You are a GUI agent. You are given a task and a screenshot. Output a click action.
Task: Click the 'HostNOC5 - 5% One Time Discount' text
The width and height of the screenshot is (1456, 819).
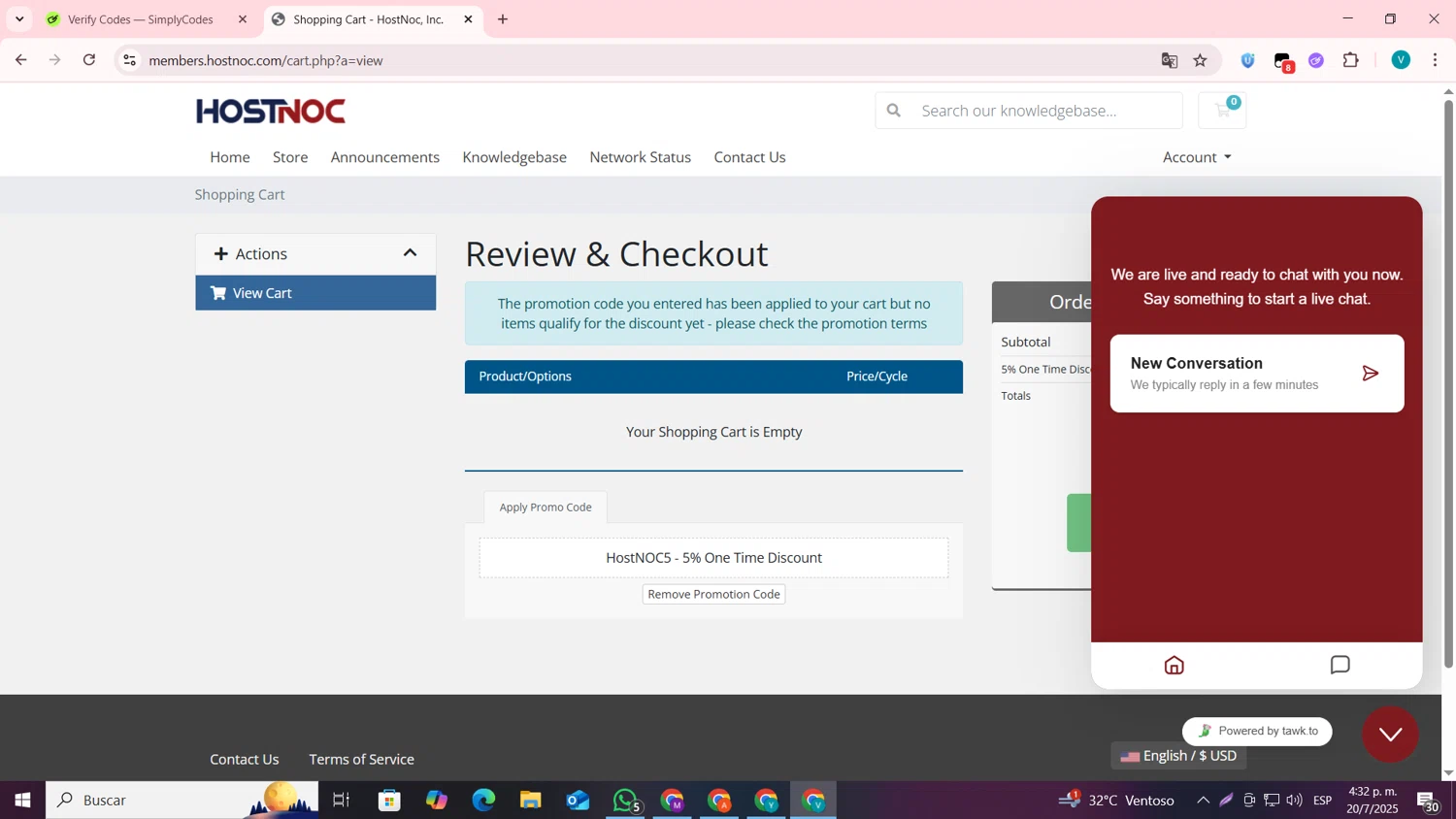[x=713, y=558]
